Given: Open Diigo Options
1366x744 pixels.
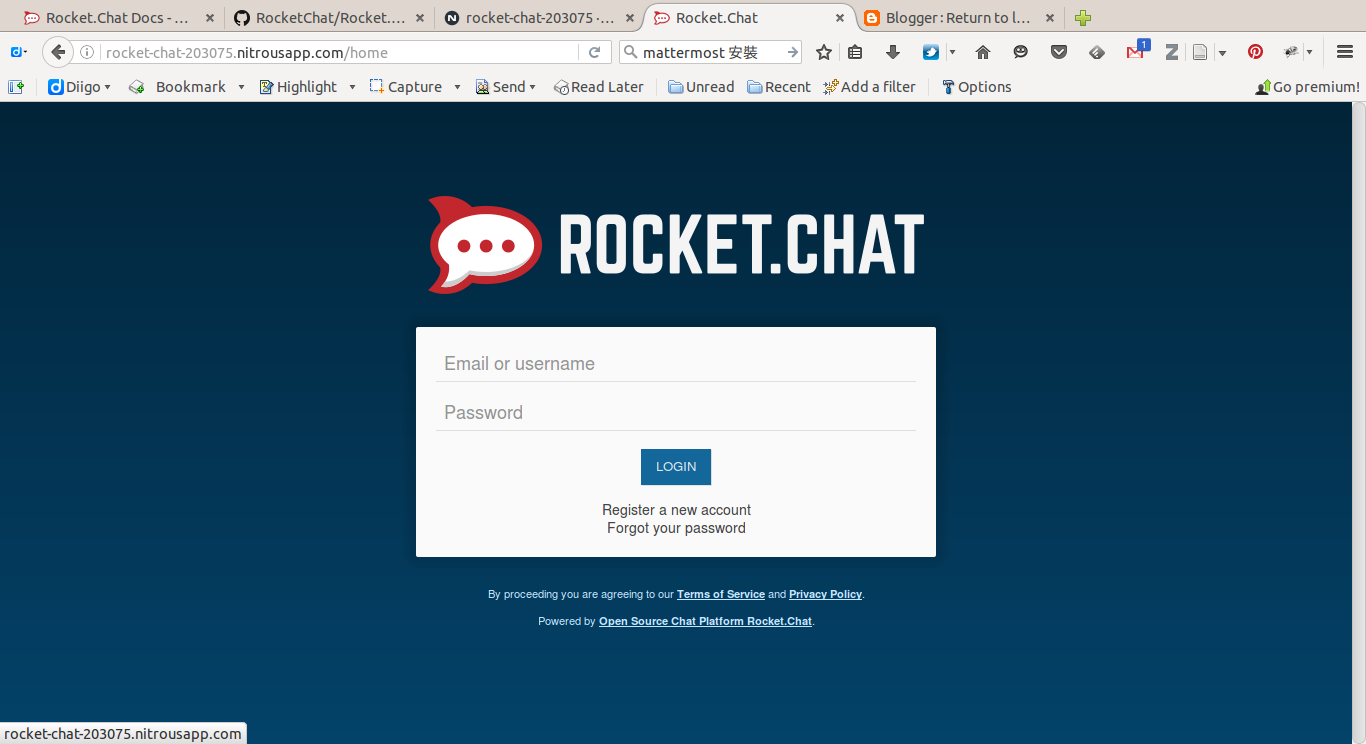Looking at the screenshot, I should click(976, 87).
